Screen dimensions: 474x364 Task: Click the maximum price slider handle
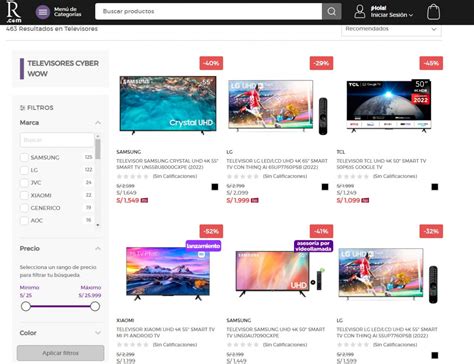tap(95, 306)
